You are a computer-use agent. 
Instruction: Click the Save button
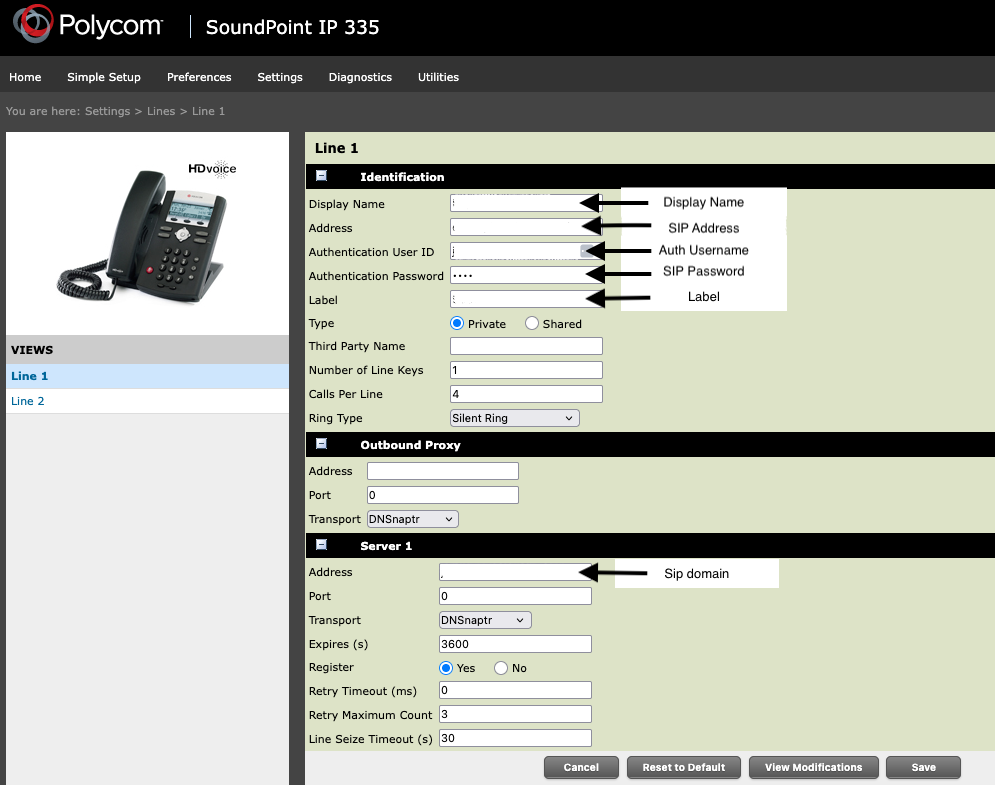(923, 767)
